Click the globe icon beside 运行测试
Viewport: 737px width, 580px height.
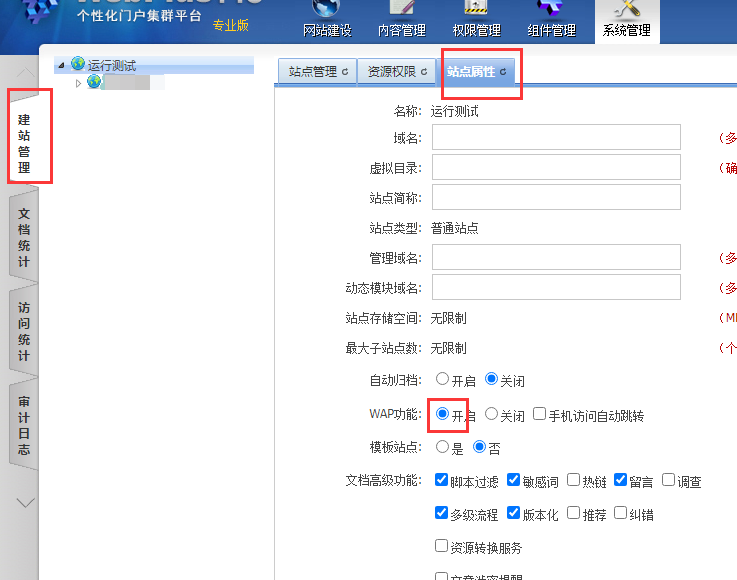78,65
